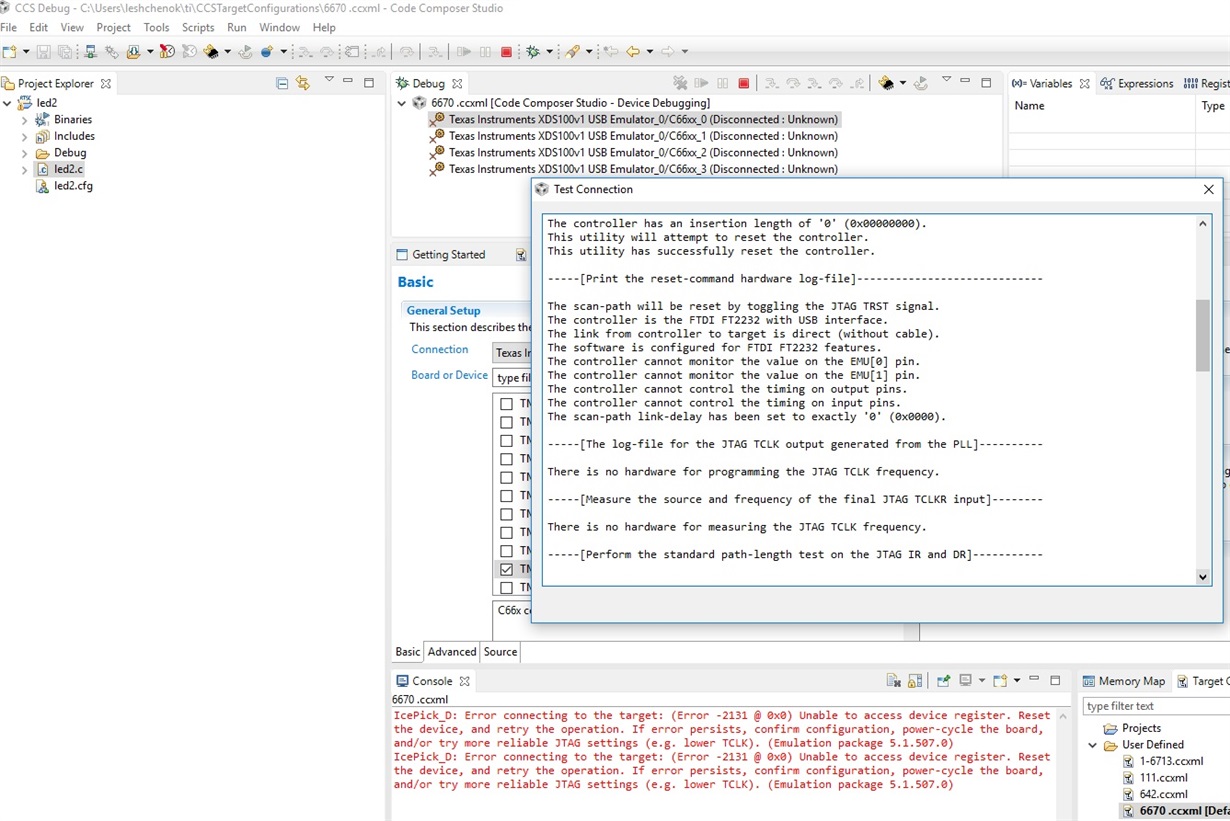This screenshot has height=821, width=1230.
Task: Click Remove All Terminated icon in Debug view
Action: tap(680, 83)
